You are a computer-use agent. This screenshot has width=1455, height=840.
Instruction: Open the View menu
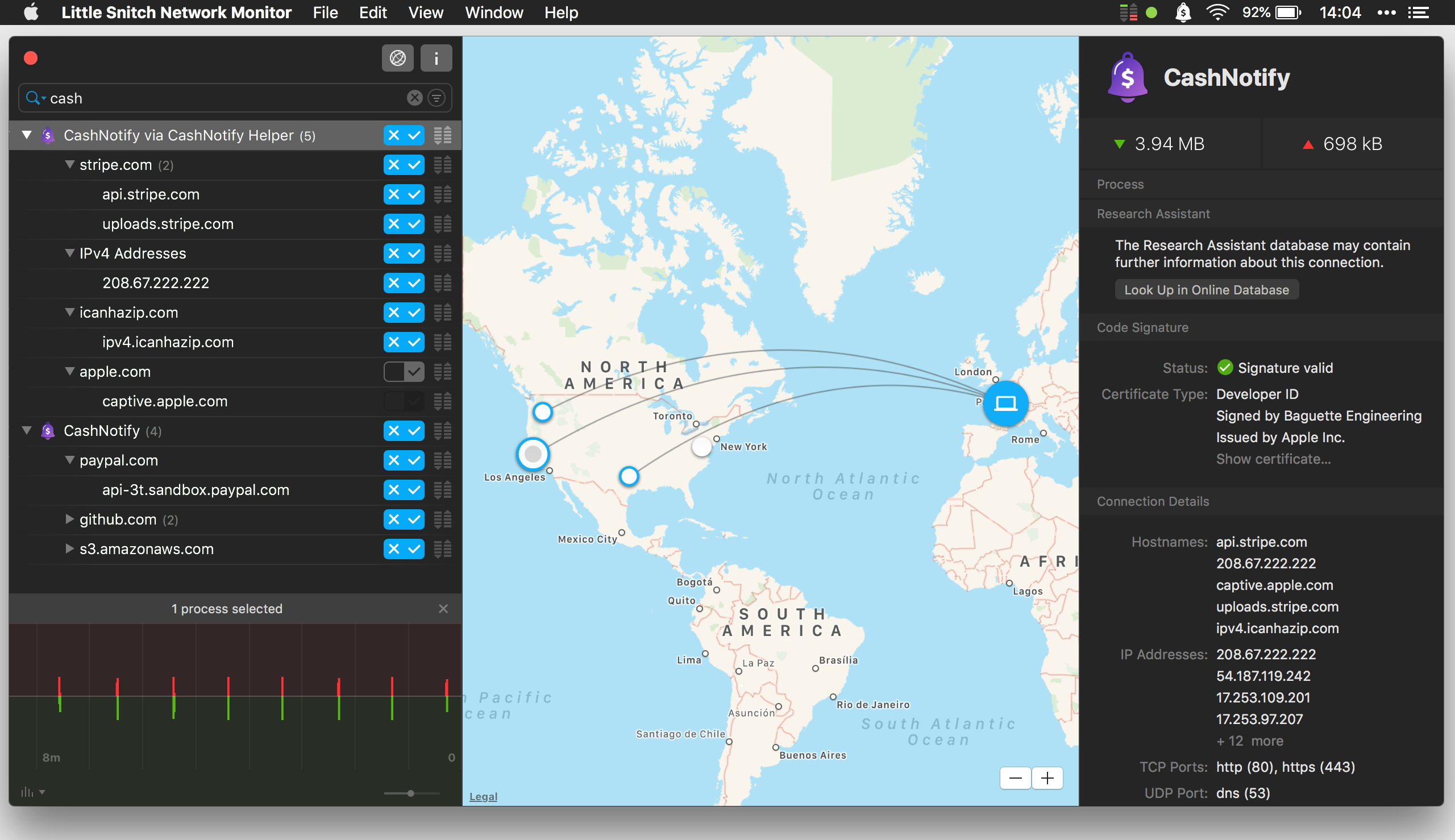click(426, 13)
